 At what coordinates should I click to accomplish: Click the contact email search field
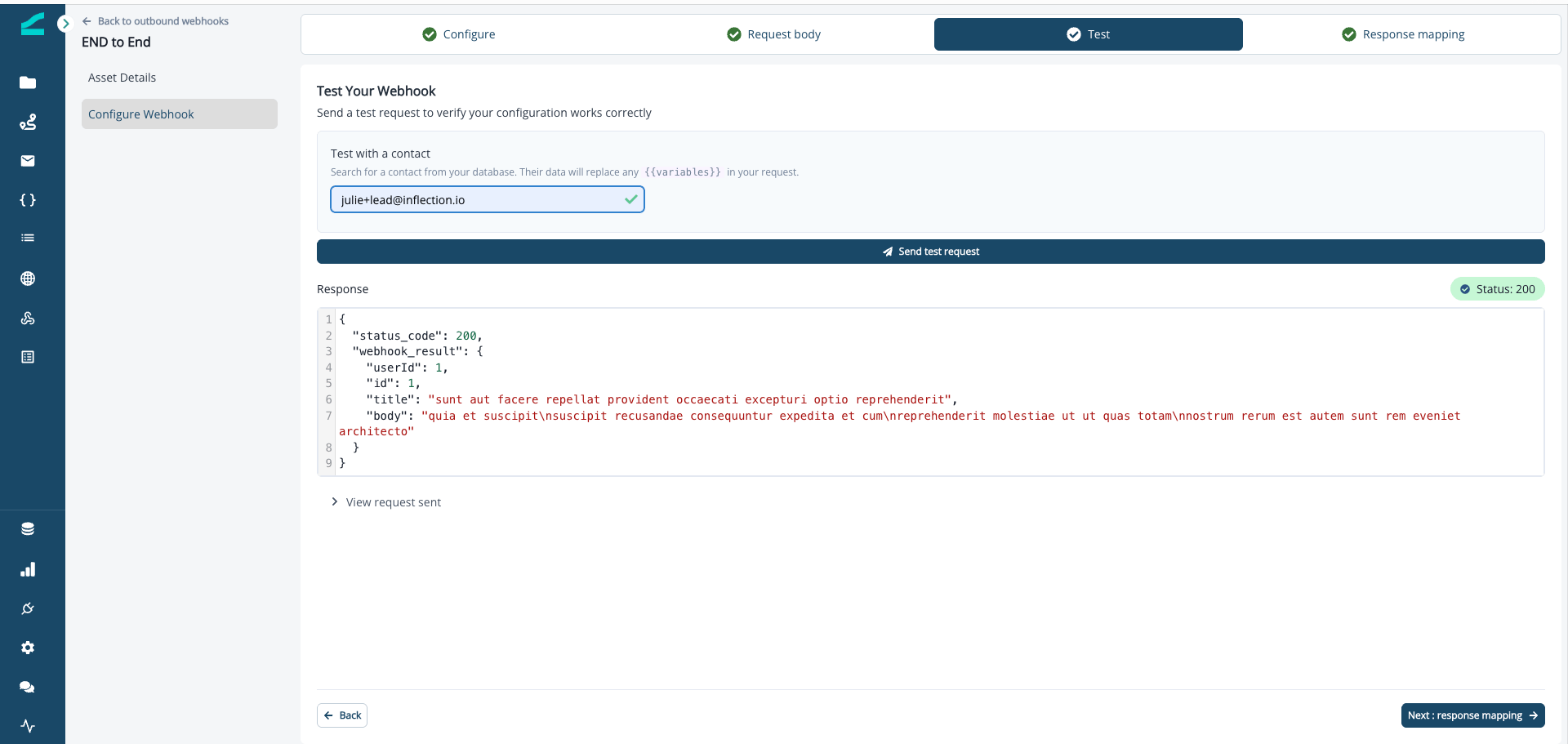point(488,200)
